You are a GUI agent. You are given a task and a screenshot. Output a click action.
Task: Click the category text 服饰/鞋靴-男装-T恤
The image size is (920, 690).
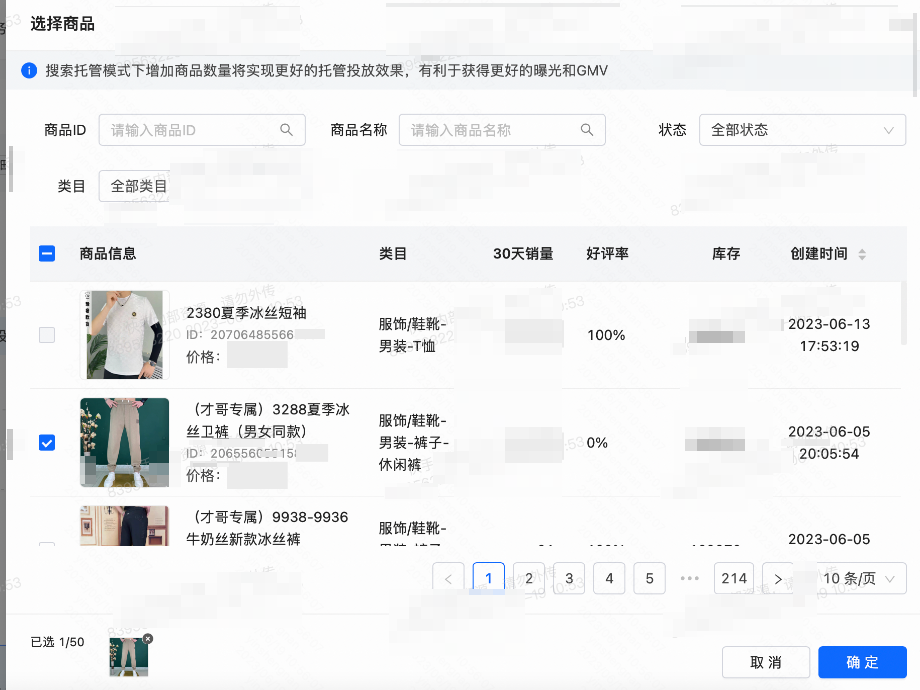pyautogui.click(x=412, y=335)
